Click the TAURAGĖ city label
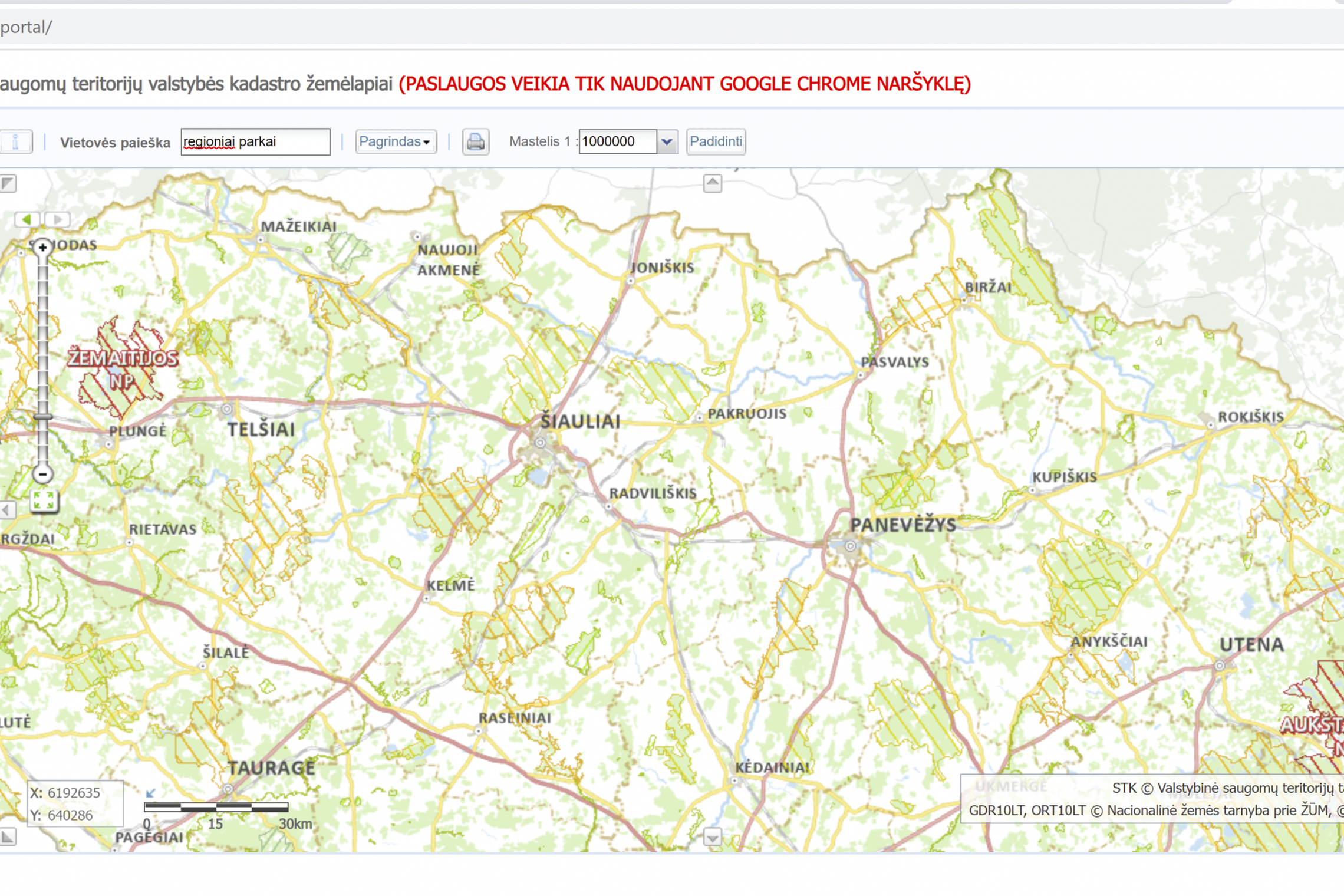 (x=271, y=768)
